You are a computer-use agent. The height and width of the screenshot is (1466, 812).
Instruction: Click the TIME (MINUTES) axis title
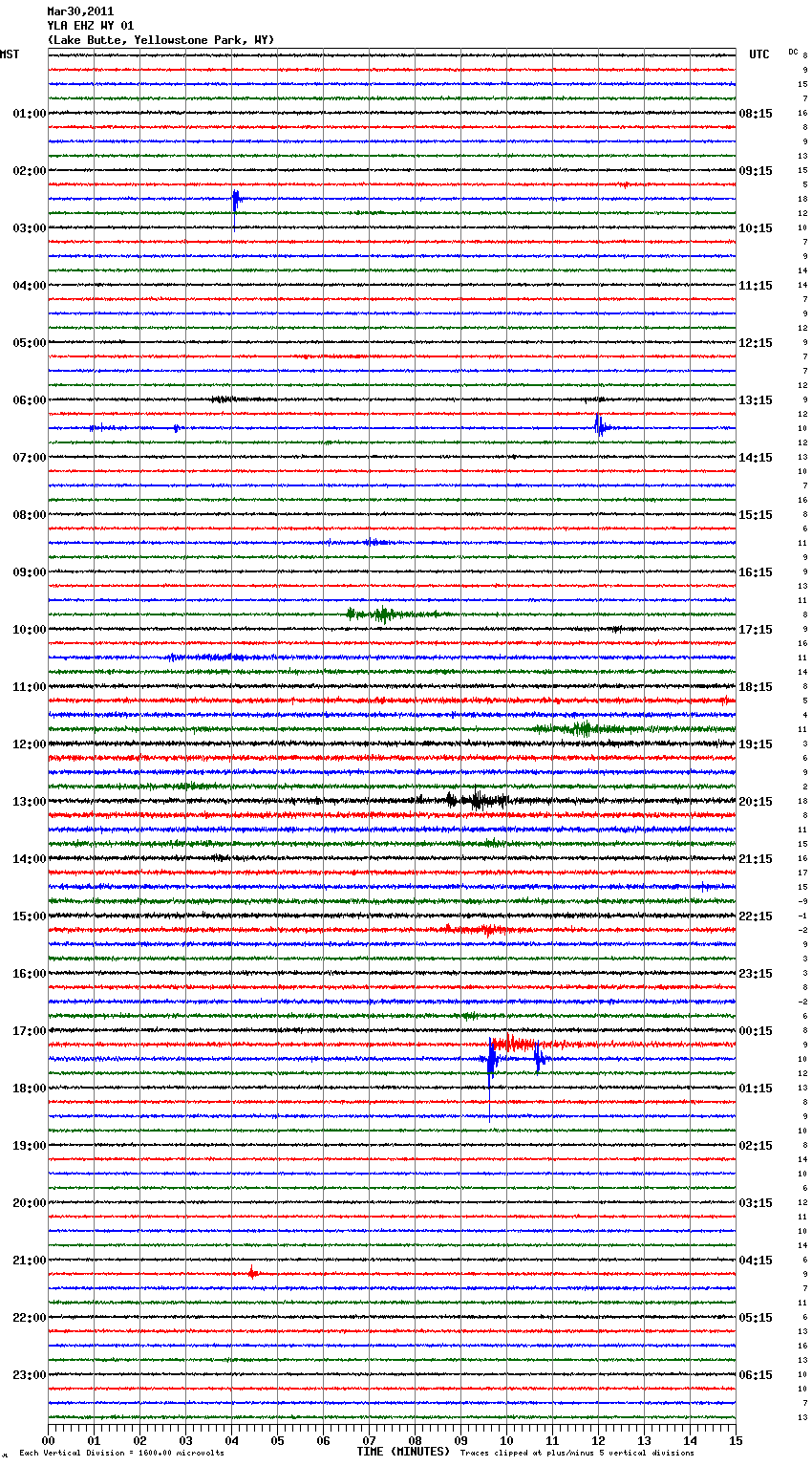pyautogui.click(x=403, y=1452)
